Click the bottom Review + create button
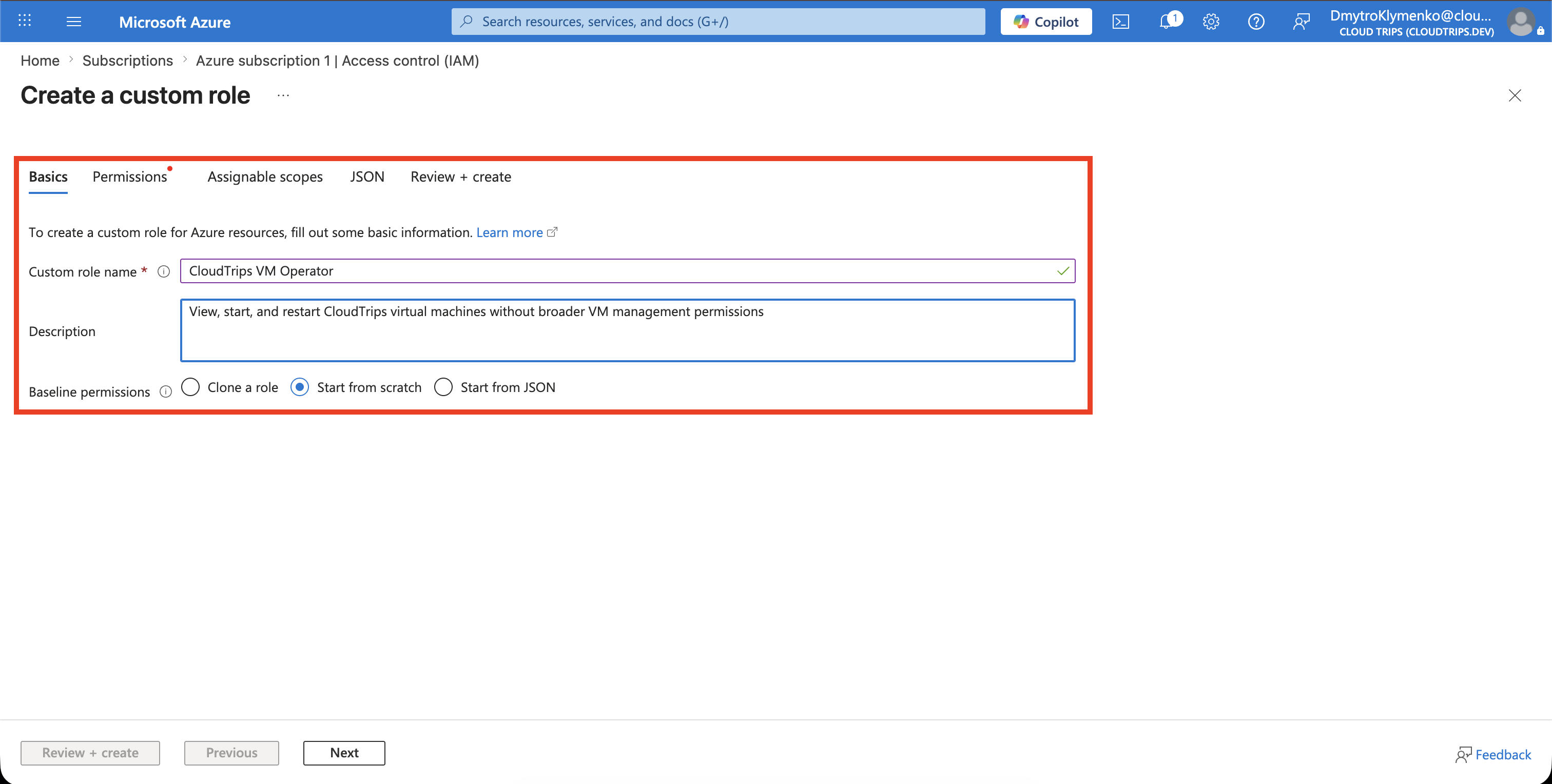The width and height of the screenshot is (1552, 784). 90,753
